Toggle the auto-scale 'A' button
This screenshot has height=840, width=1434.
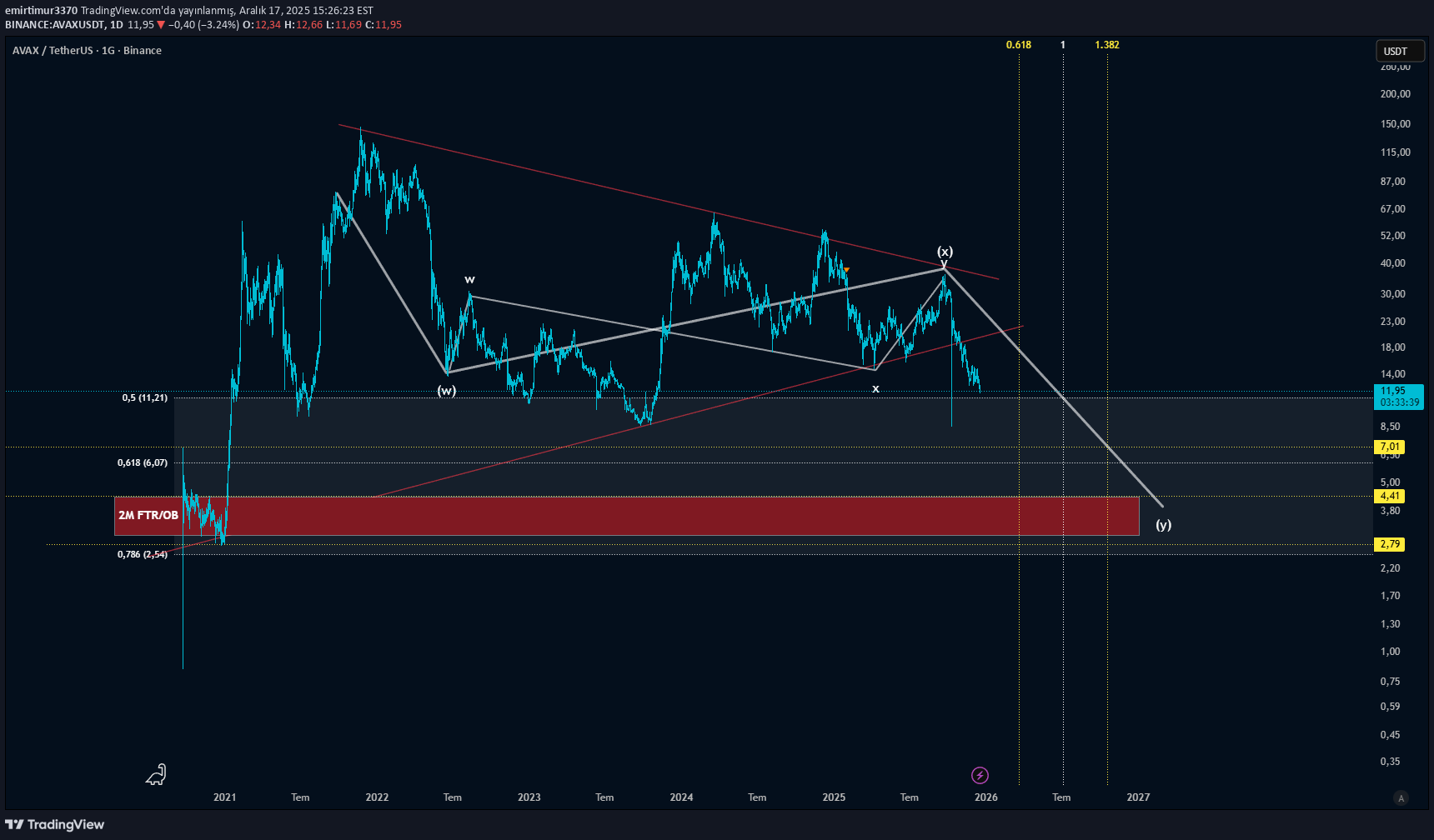click(x=1401, y=797)
